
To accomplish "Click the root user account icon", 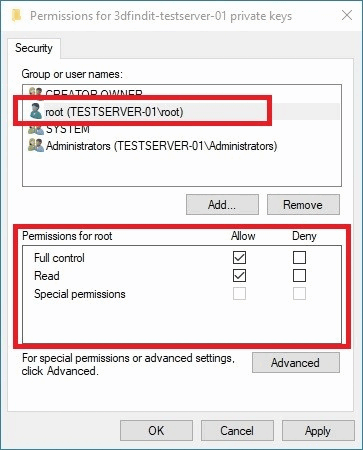I will click(x=36, y=111).
